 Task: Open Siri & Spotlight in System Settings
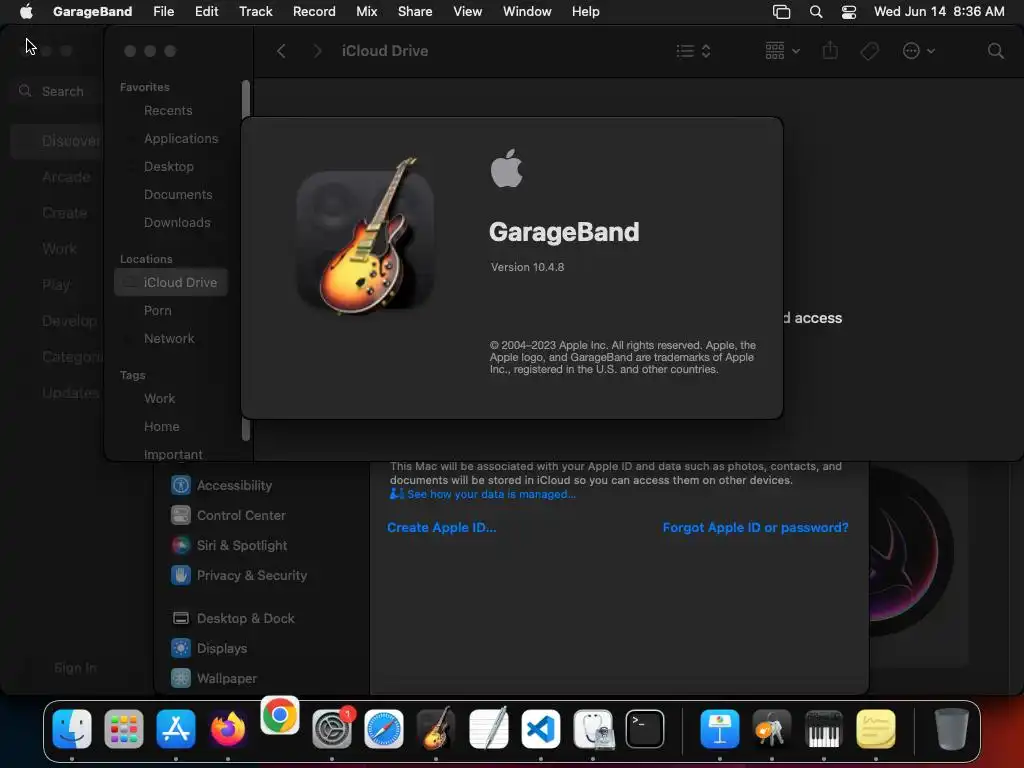pyautogui.click(x=229, y=545)
